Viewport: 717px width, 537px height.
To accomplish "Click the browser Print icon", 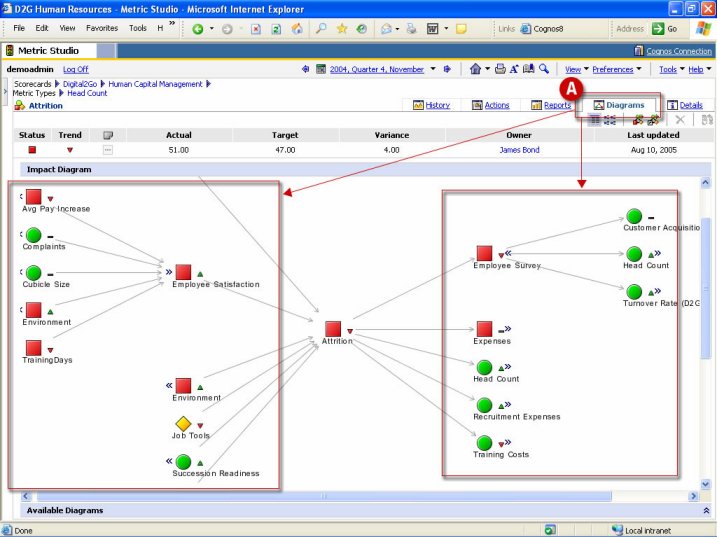I will point(412,29).
